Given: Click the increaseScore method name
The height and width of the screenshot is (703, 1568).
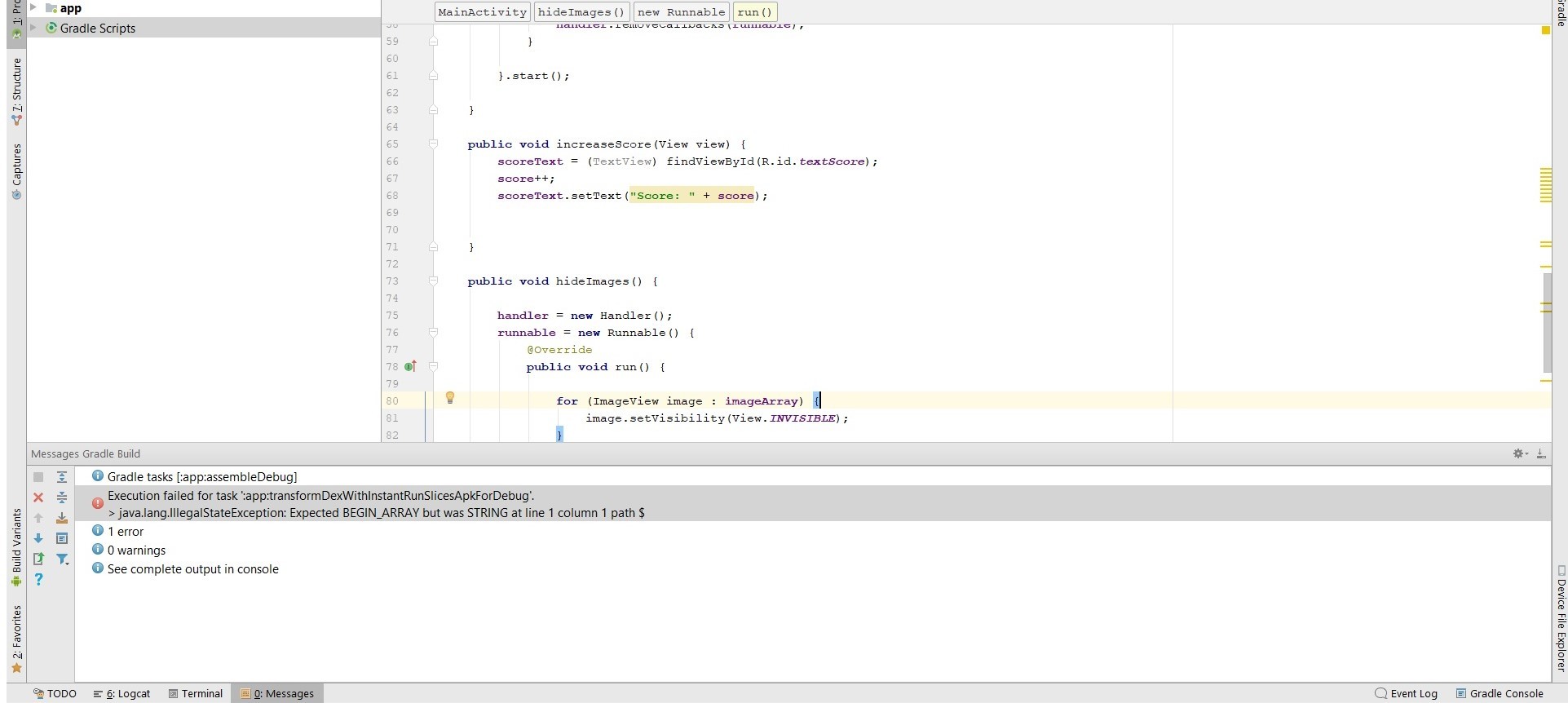Looking at the screenshot, I should point(603,144).
